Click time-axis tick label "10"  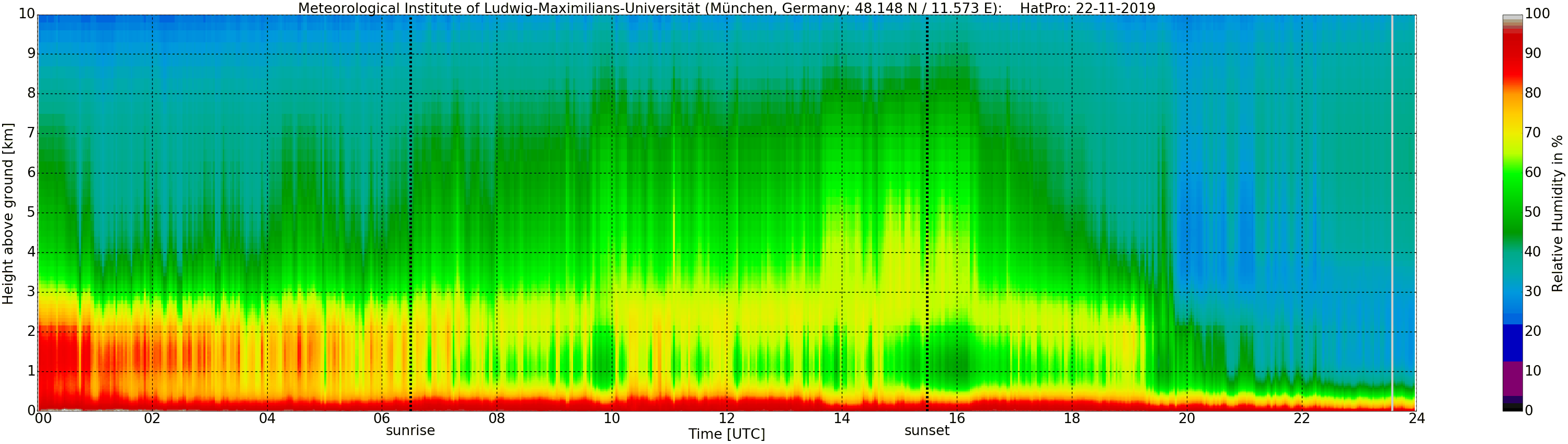click(612, 418)
